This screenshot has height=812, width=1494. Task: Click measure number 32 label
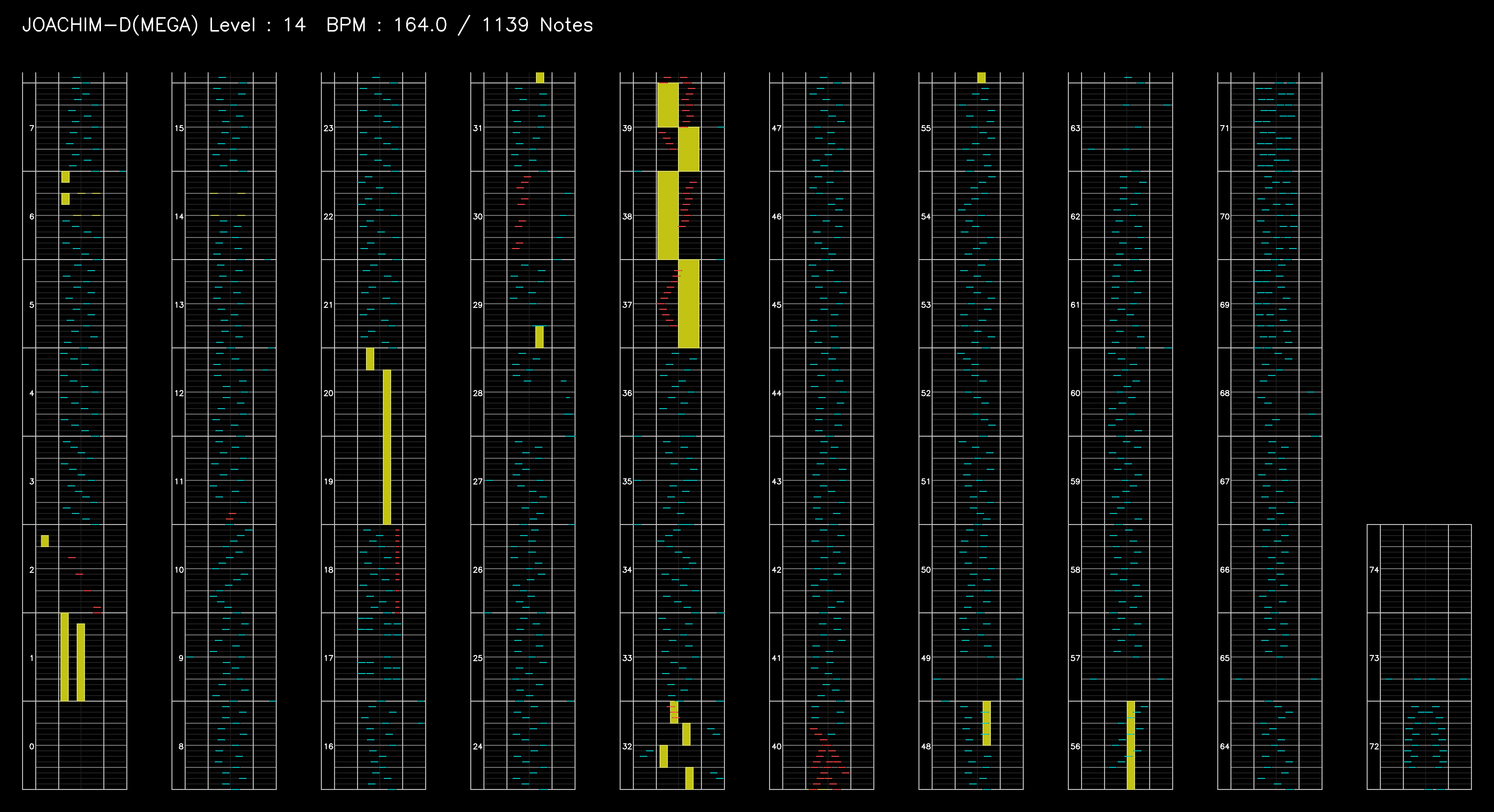tap(627, 746)
